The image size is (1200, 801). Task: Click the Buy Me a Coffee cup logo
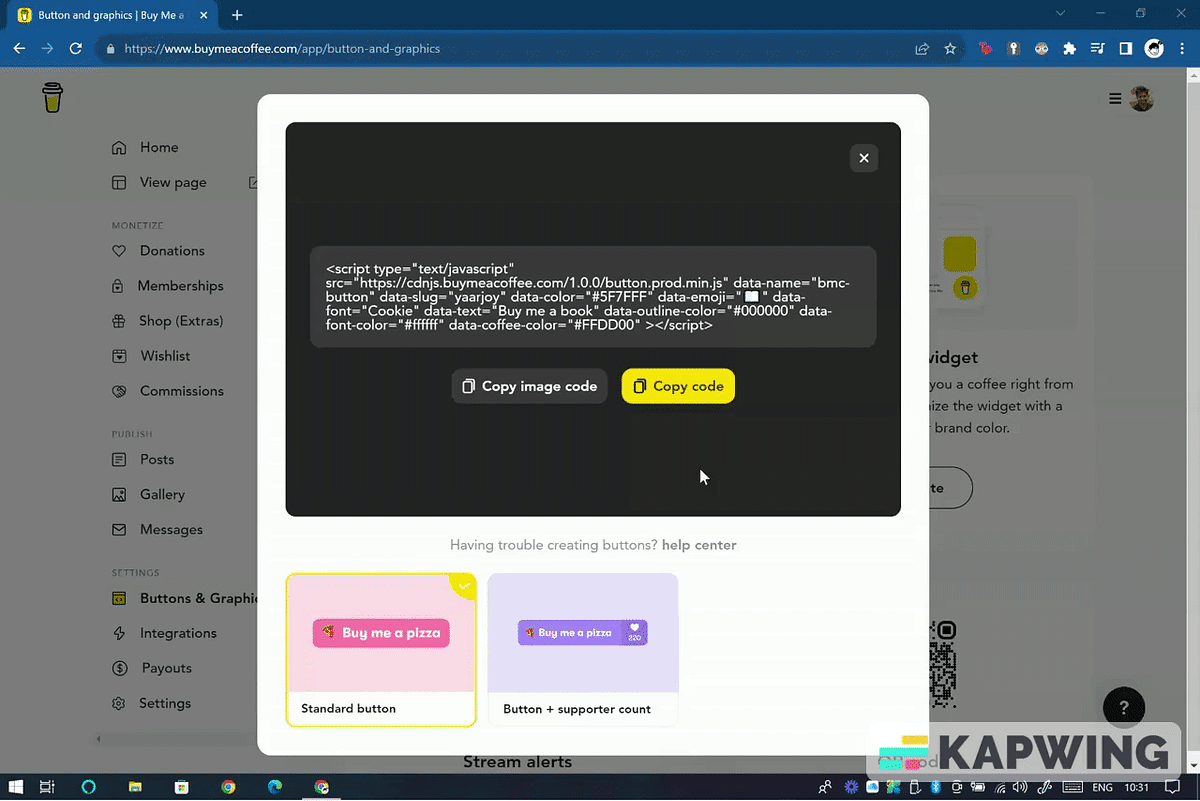(x=52, y=97)
